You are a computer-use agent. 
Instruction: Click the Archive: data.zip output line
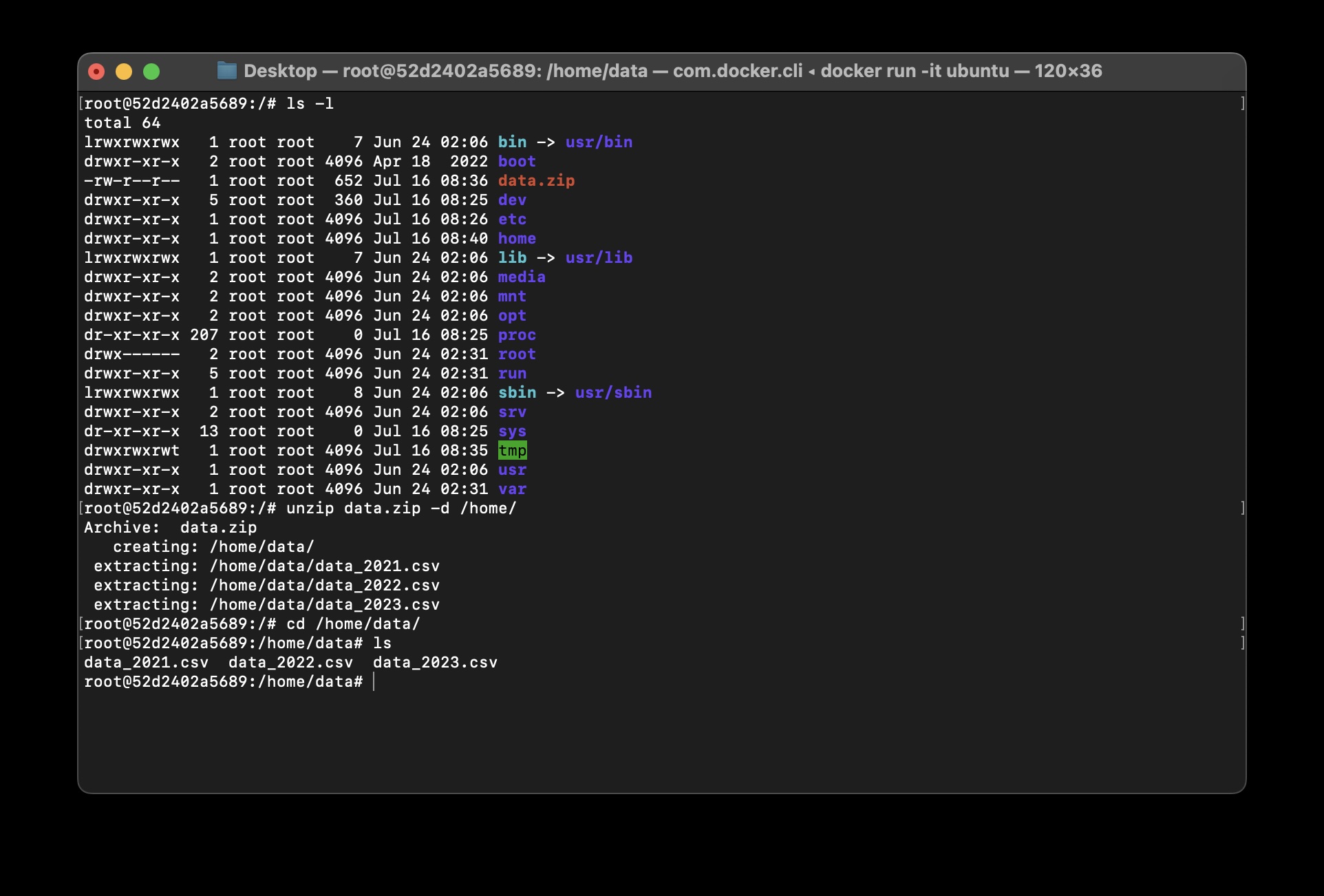171,528
